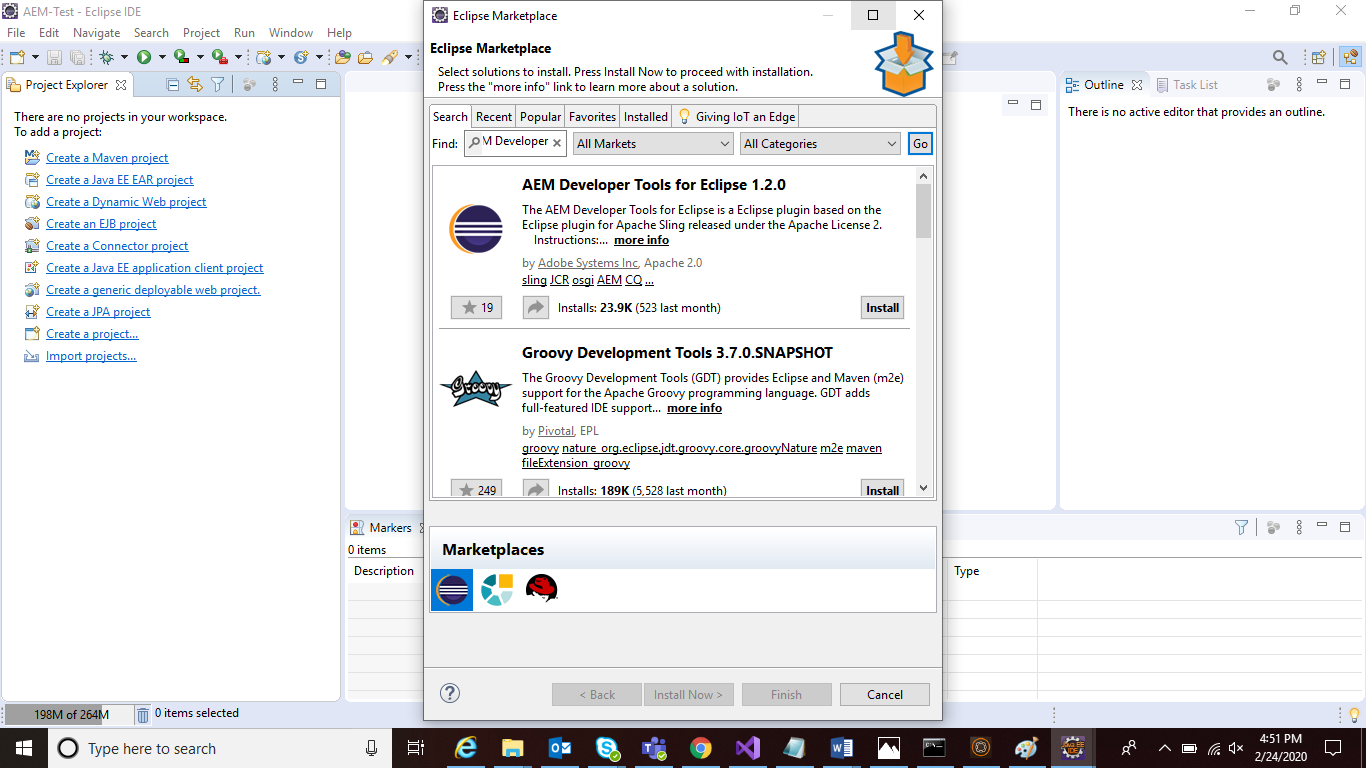Image resolution: width=1366 pixels, height=768 pixels.
Task: Click the Markers view filter icon
Action: pos(1241,527)
